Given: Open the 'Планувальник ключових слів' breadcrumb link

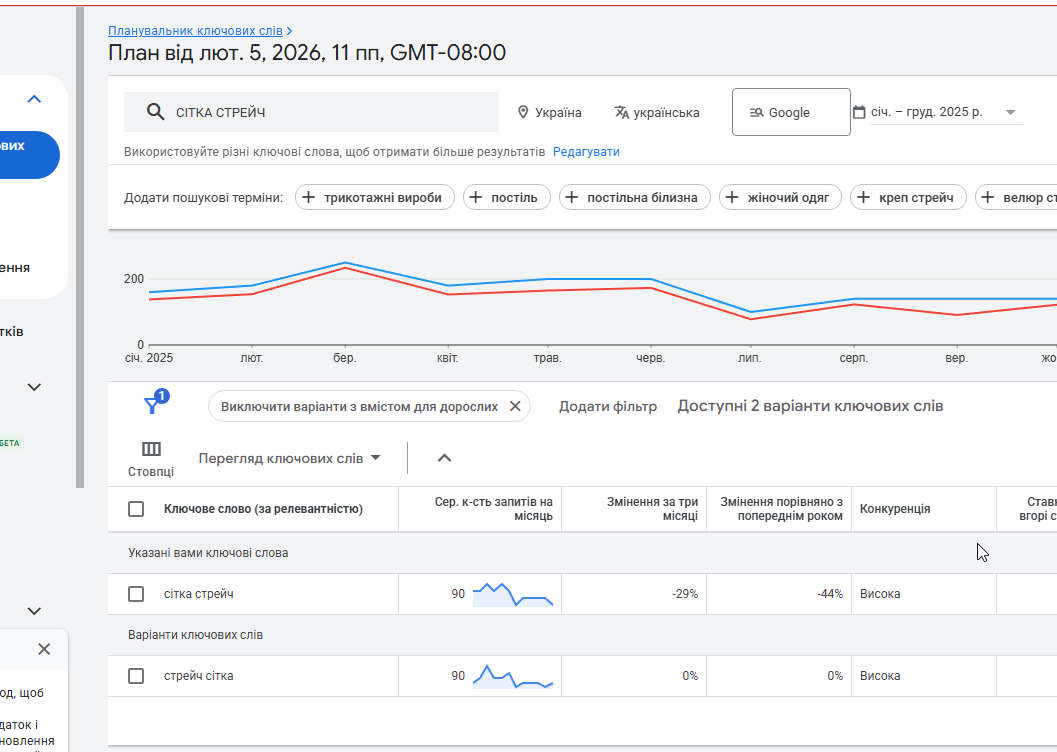Looking at the screenshot, I should tap(195, 31).
